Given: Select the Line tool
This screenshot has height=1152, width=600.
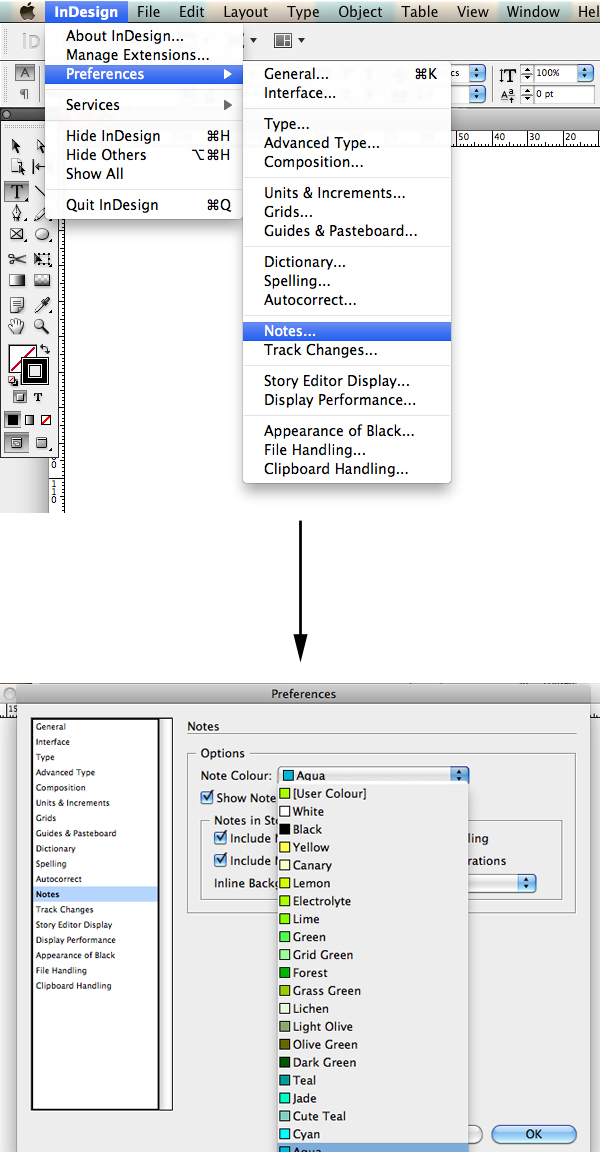Looking at the screenshot, I should (x=40, y=192).
